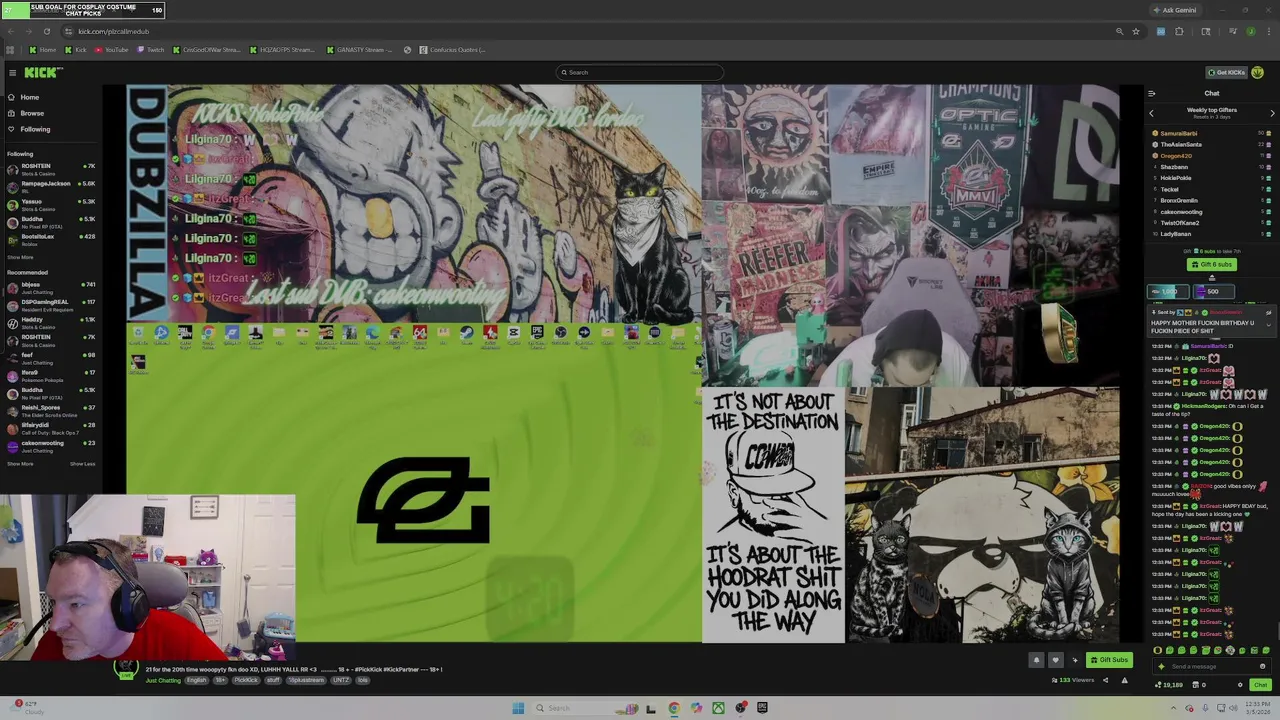
Task: Open the chat settings gear icon
Action: (1240, 685)
